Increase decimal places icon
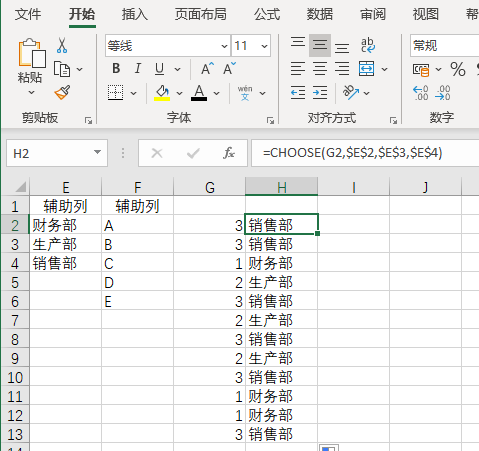This screenshot has width=479, height=451. pos(421,93)
